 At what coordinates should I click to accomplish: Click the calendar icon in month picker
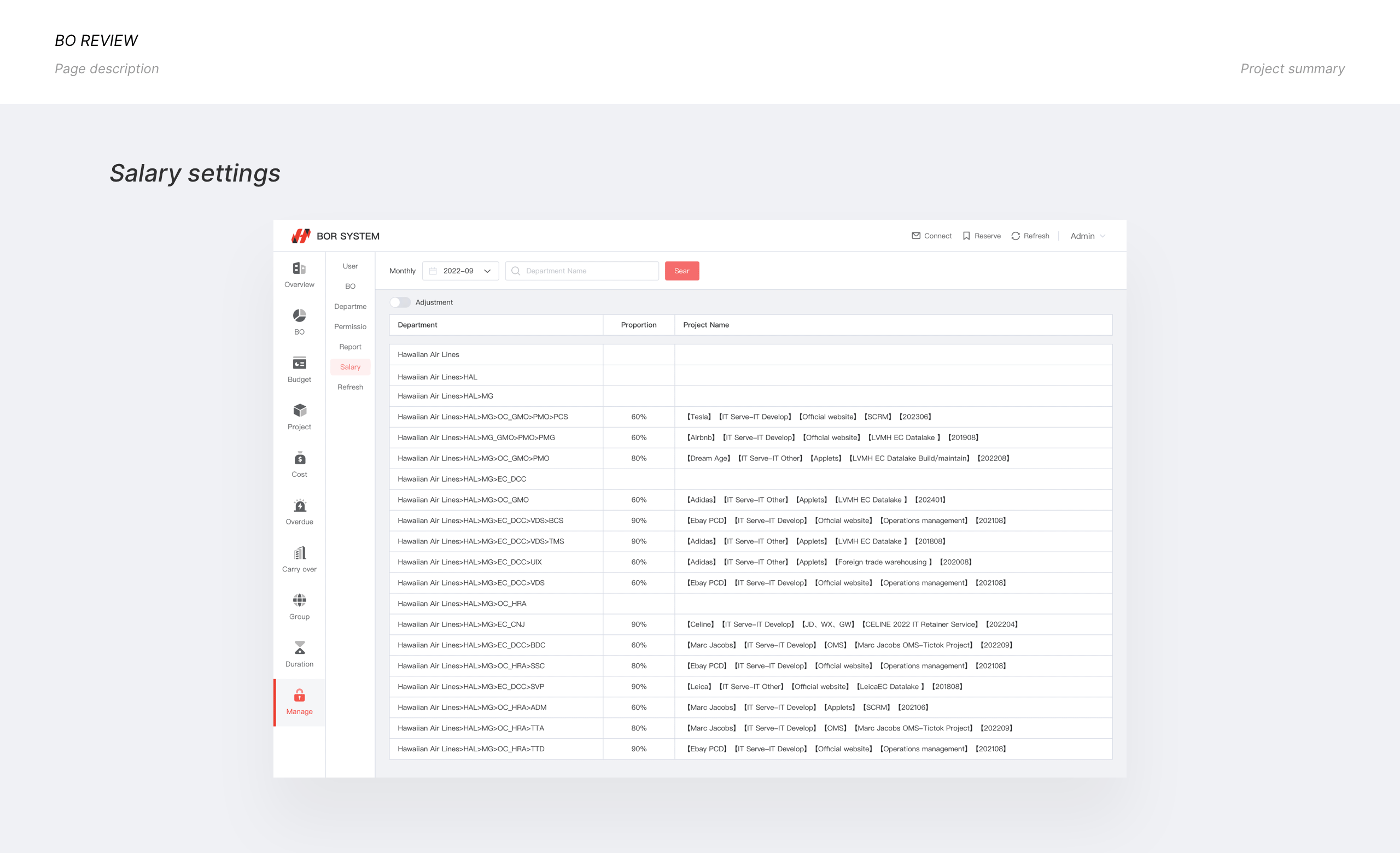433,271
